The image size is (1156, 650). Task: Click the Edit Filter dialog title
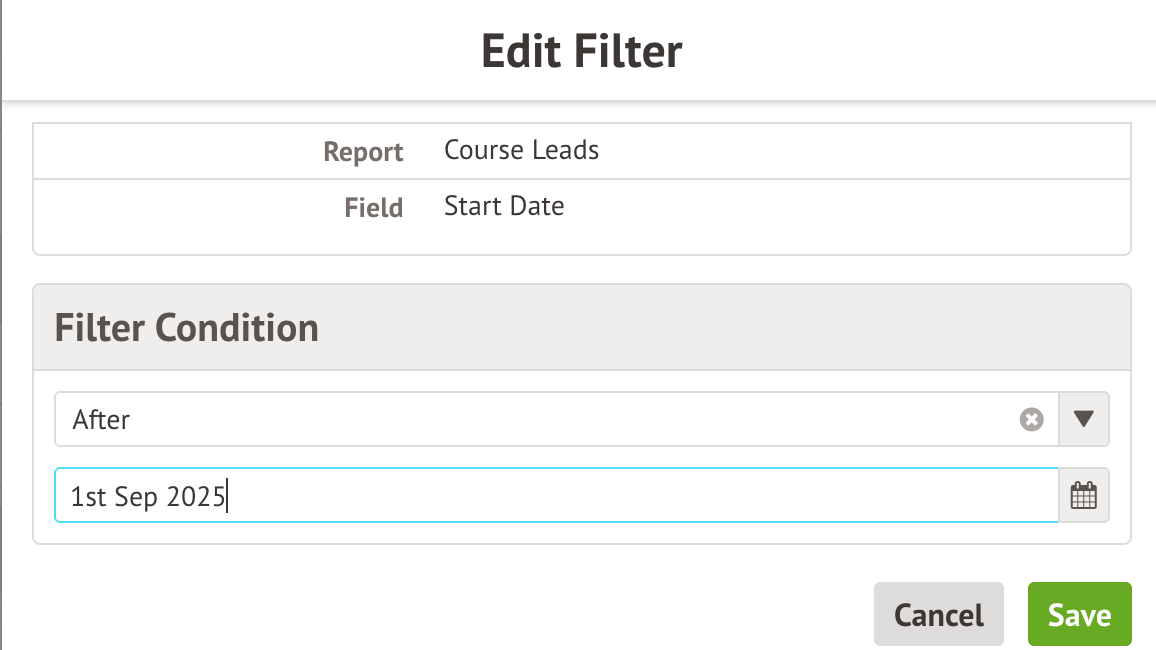tap(581, 50)
